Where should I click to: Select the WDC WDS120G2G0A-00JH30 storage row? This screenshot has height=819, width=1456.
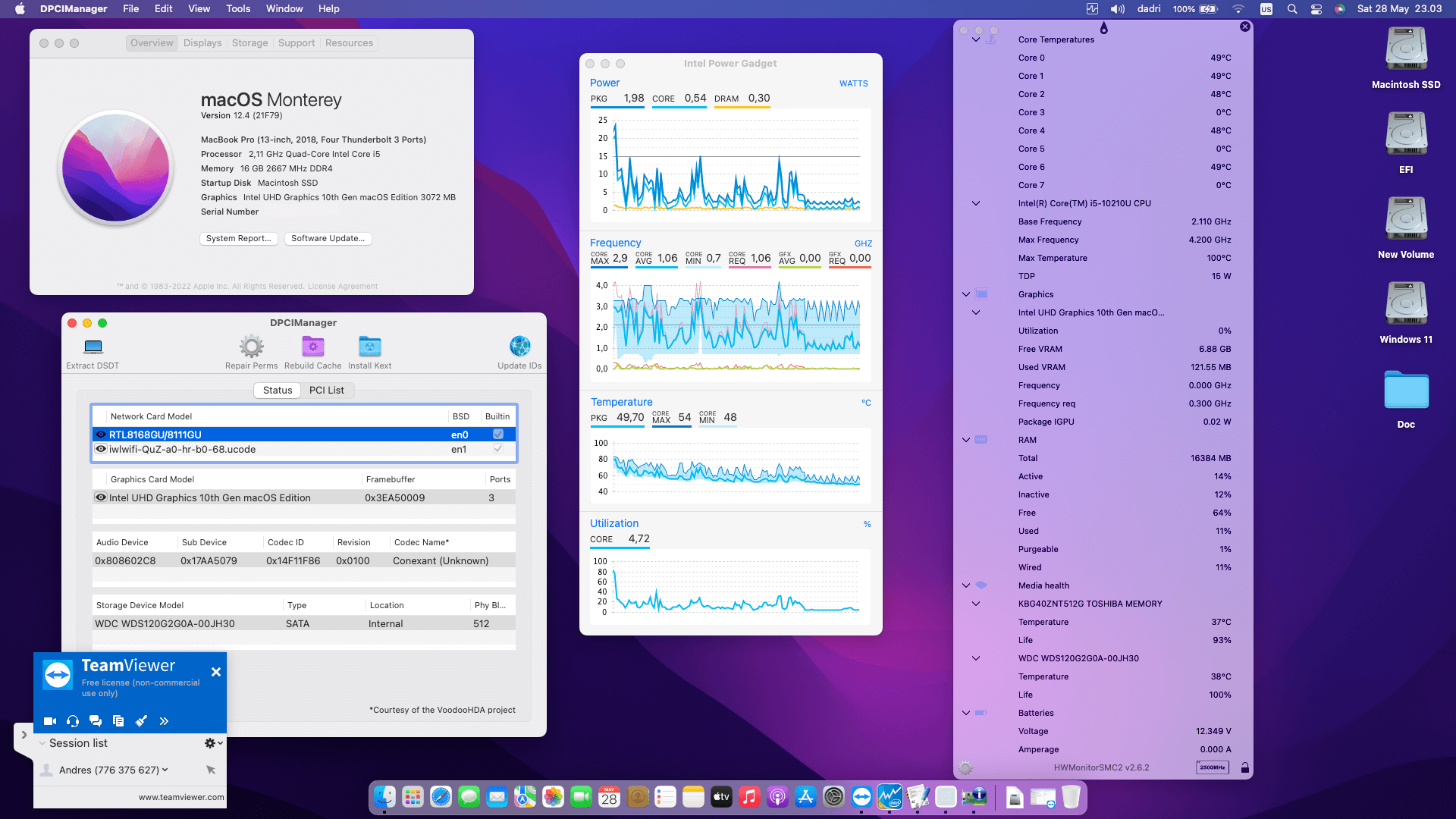click(x=304, y=623)
